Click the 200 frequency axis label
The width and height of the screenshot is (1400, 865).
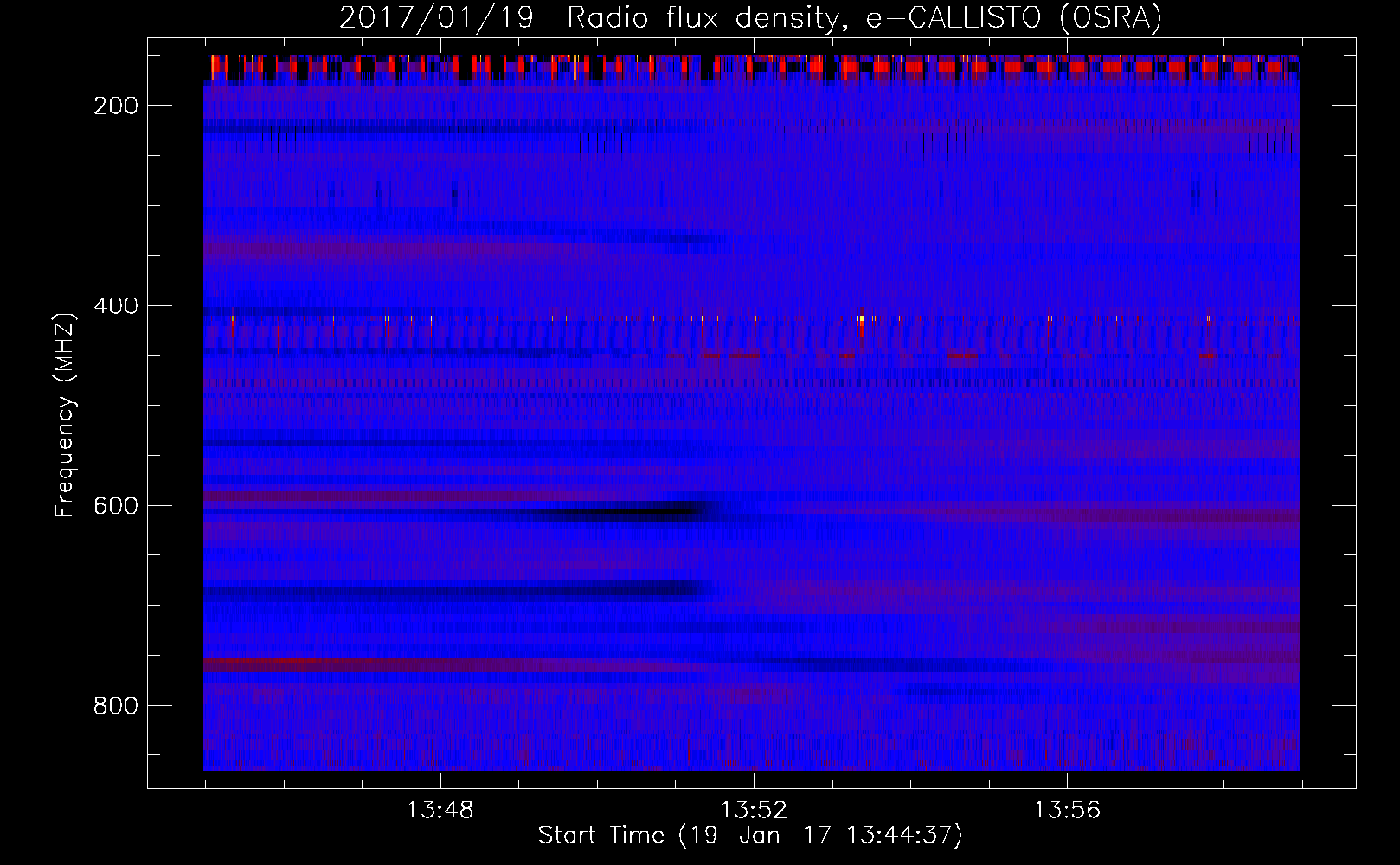tap(116, 106)
